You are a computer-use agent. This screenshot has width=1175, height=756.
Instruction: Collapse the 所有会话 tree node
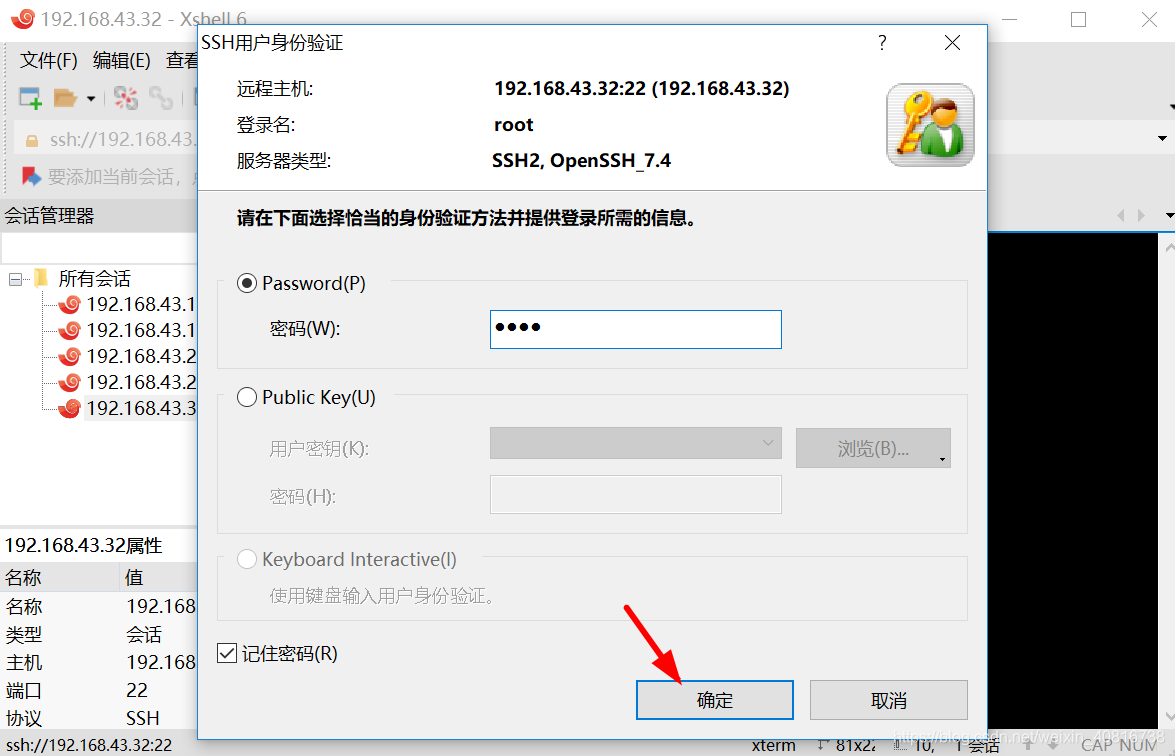pyautogui.click(x=15, y=279)
